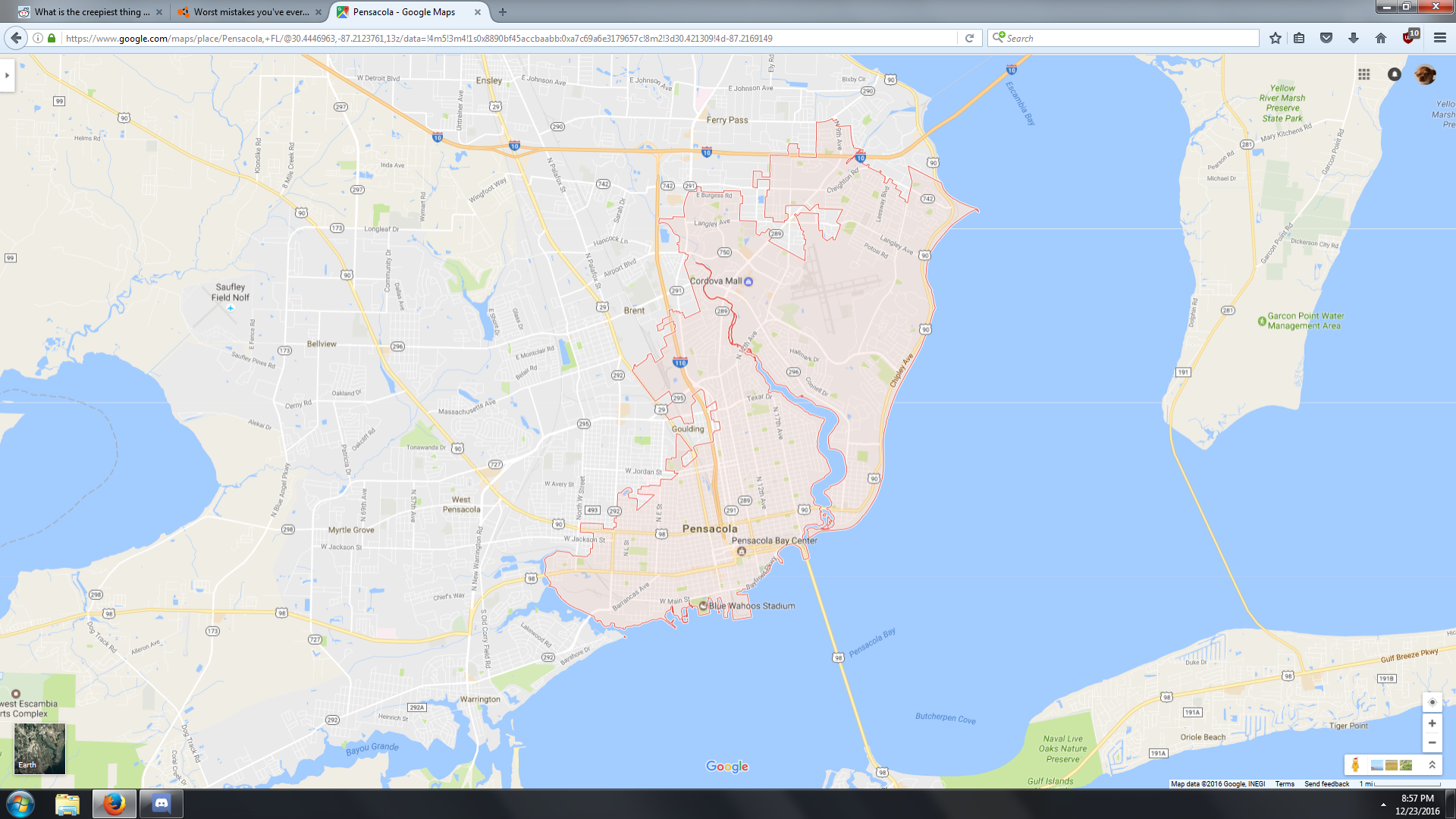The image size is (1456, 819).
Task: Zoom out of the map
Action: click(x=1432, y=742)
